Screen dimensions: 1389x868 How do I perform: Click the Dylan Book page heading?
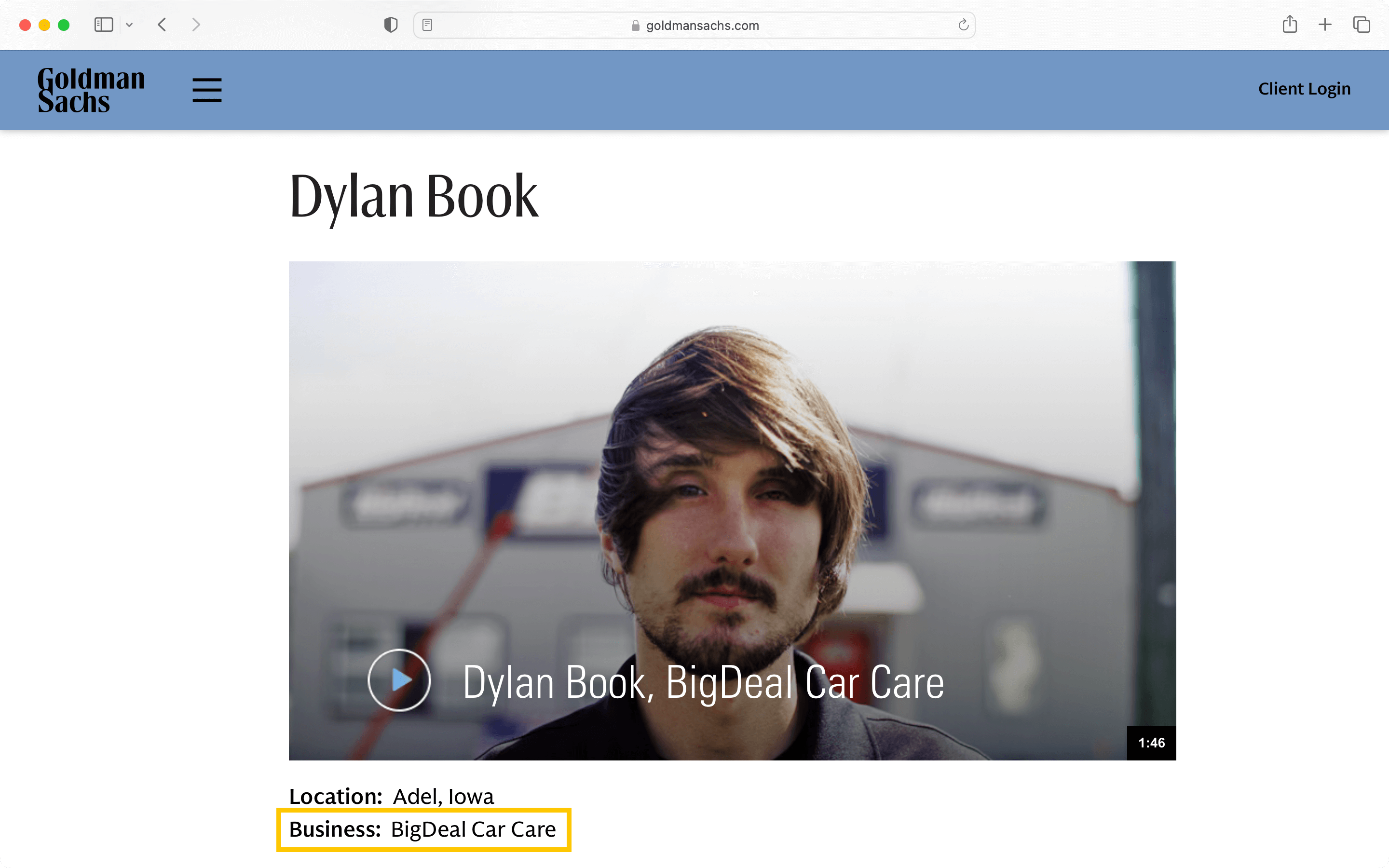[x=413, y=198]
